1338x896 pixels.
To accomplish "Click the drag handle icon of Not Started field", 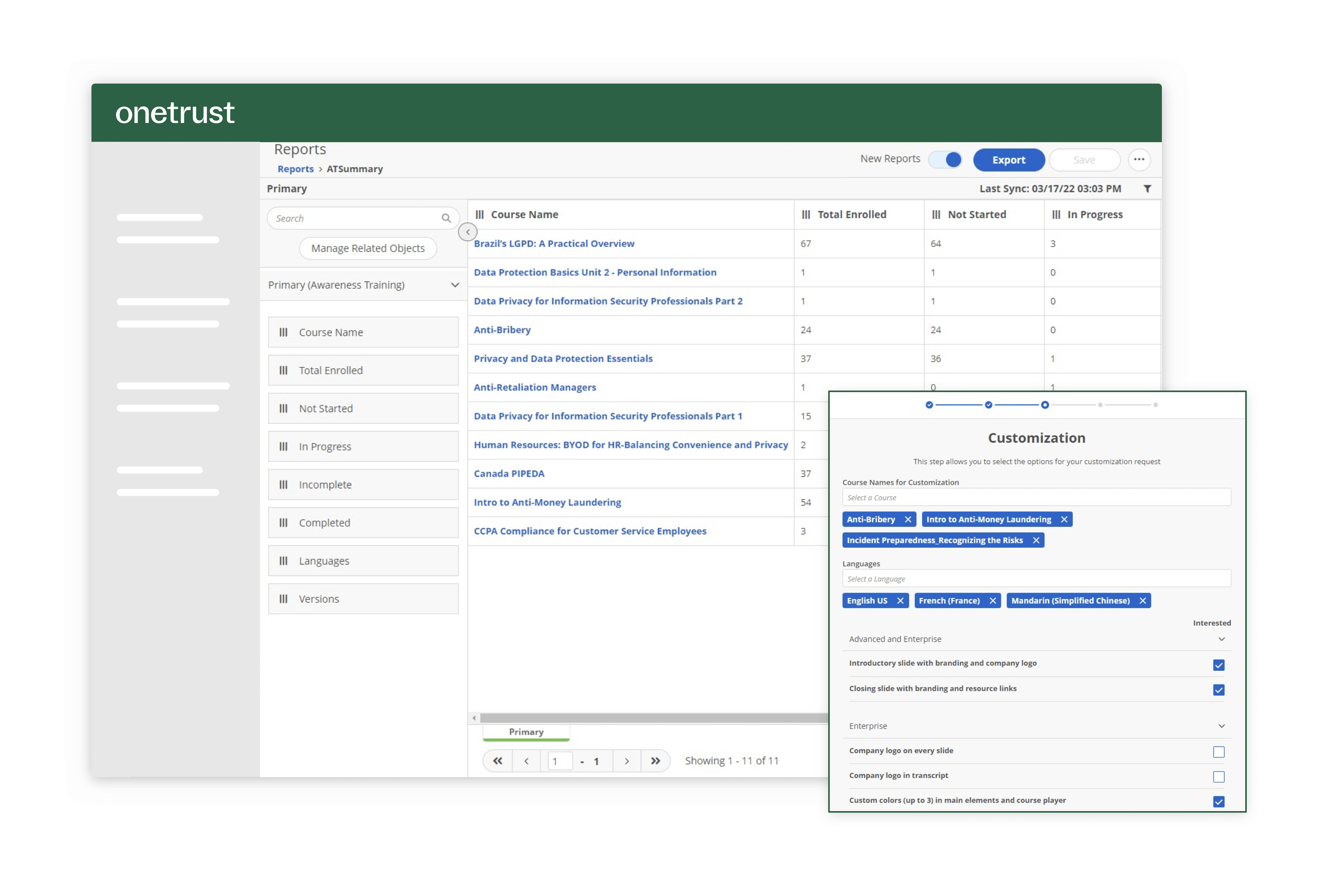I will 284,409.
